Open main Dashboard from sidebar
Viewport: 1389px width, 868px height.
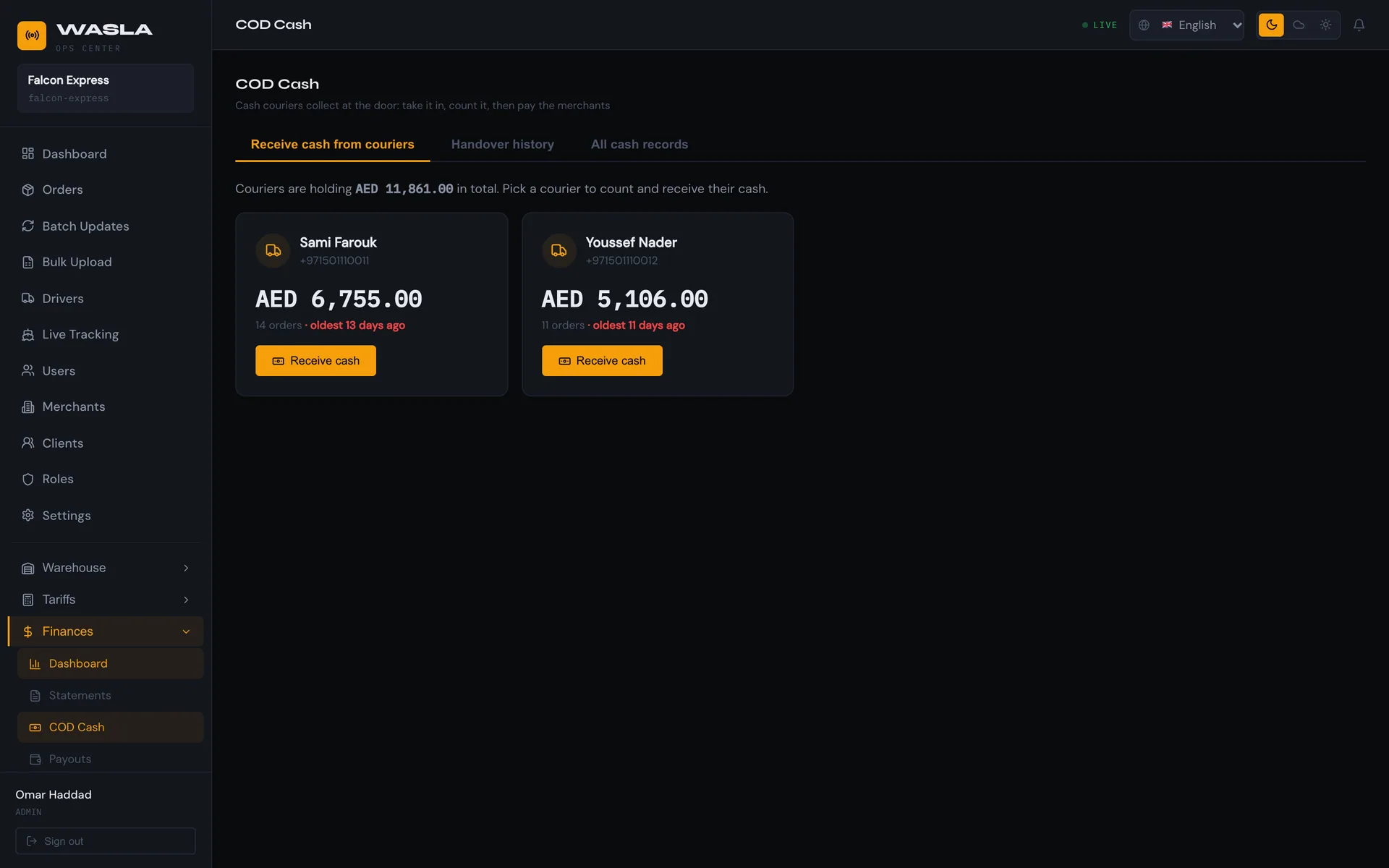coord(106,153)
